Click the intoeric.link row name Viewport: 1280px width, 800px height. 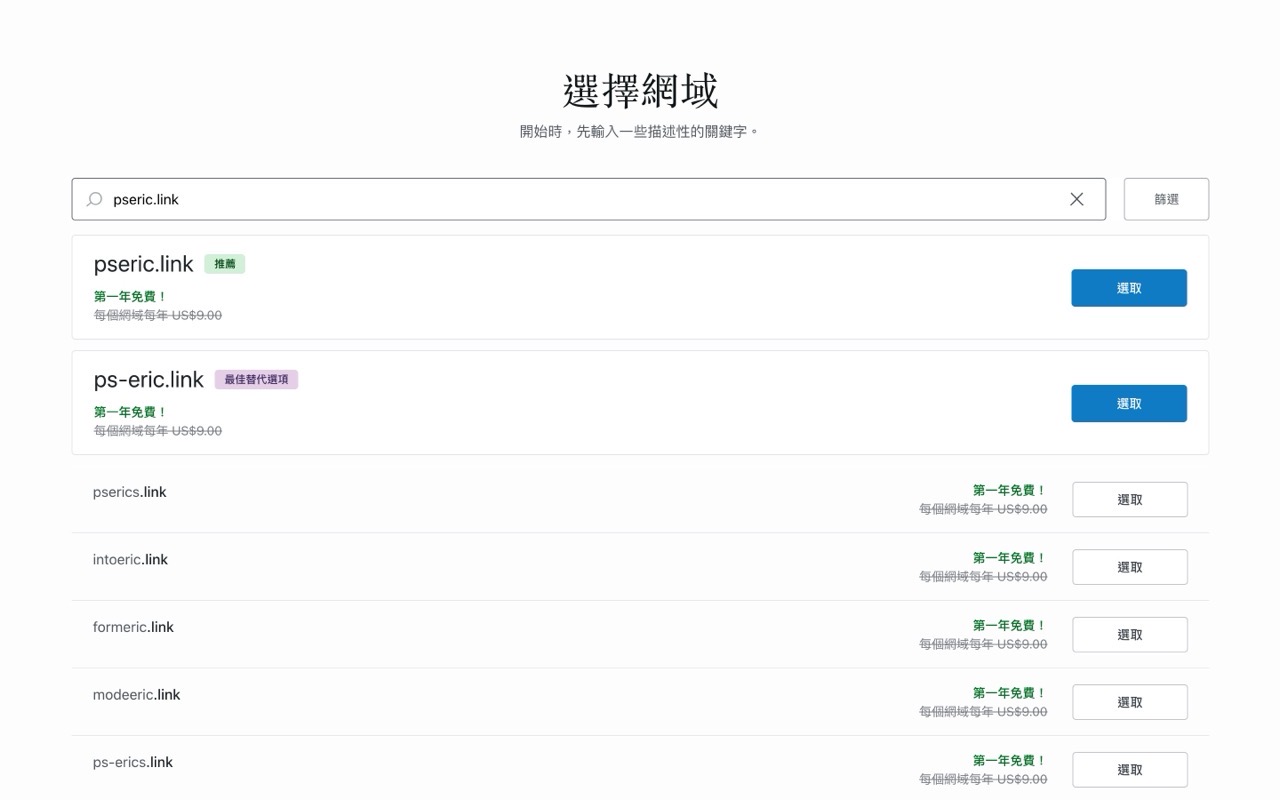pos(130,560)
